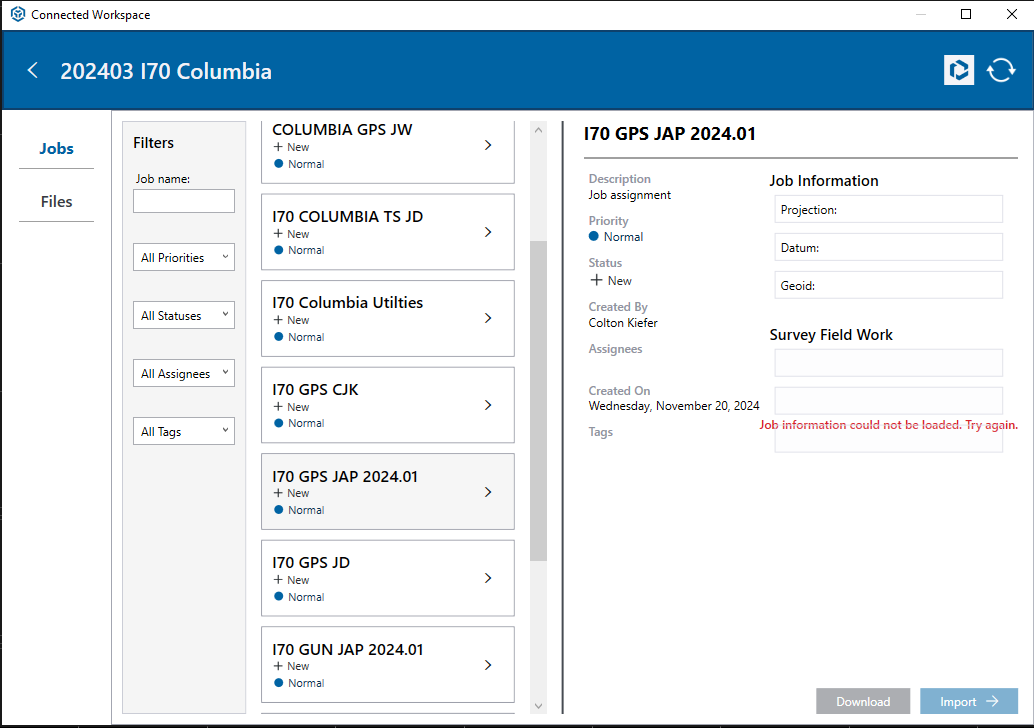Viewport: 1034px width, 728px height.
Task: Open the All Priorities dropdown
Action: click(x=184, y=258)
